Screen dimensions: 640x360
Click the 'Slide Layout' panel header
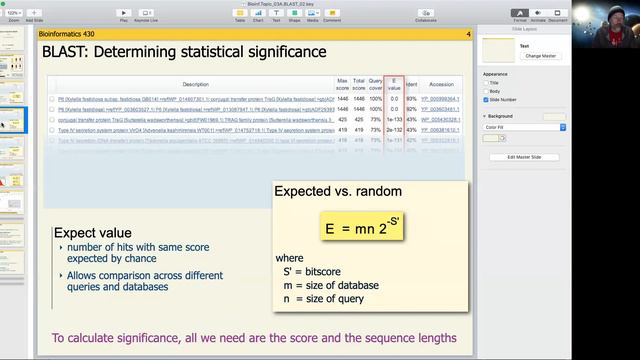coord(524,29)
